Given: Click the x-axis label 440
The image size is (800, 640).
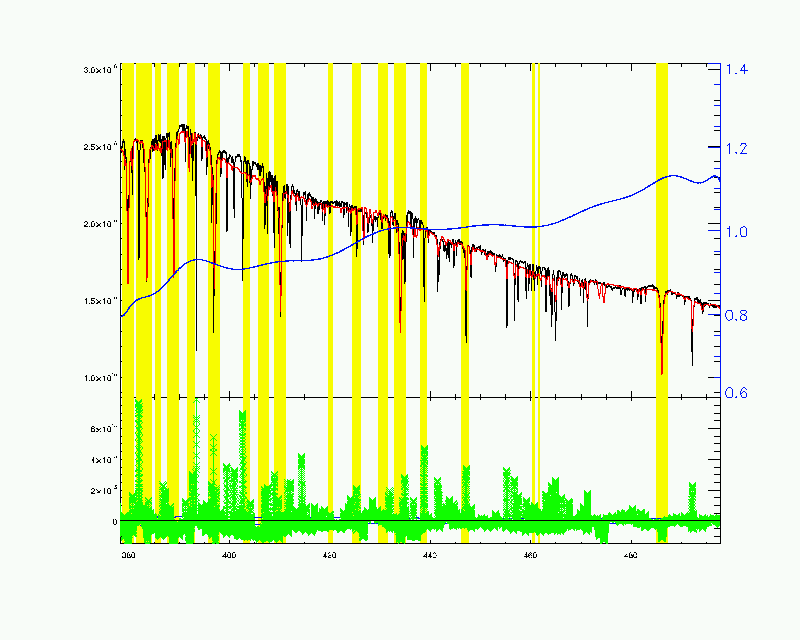Looking at the screenshot, I should tap(430, 555).
